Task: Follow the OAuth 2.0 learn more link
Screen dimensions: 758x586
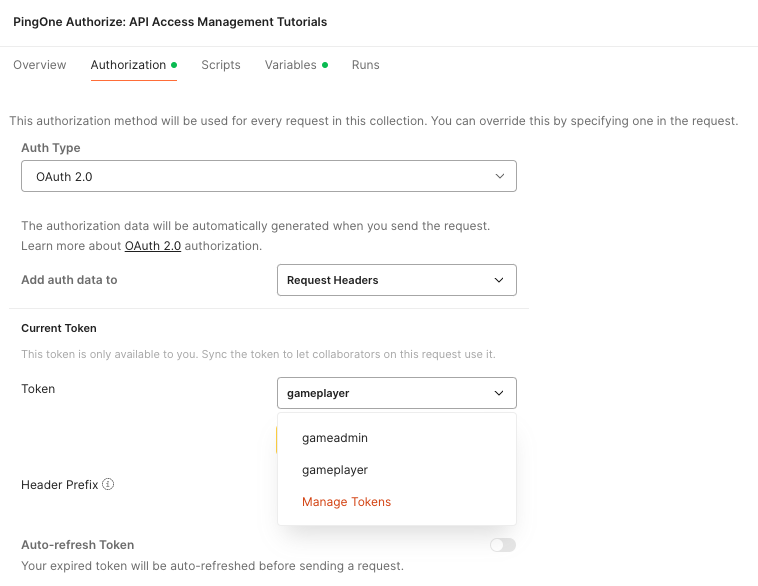Action: [x=153, y=246]
